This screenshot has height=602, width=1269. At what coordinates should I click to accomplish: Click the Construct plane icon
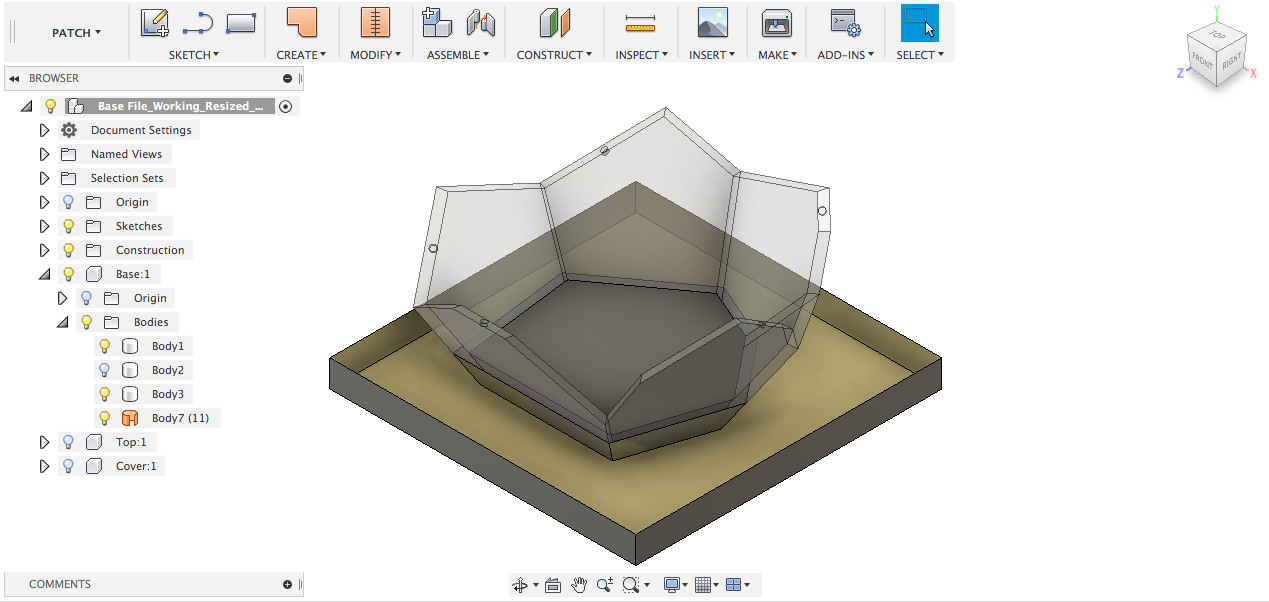click(x=554, y=22)
